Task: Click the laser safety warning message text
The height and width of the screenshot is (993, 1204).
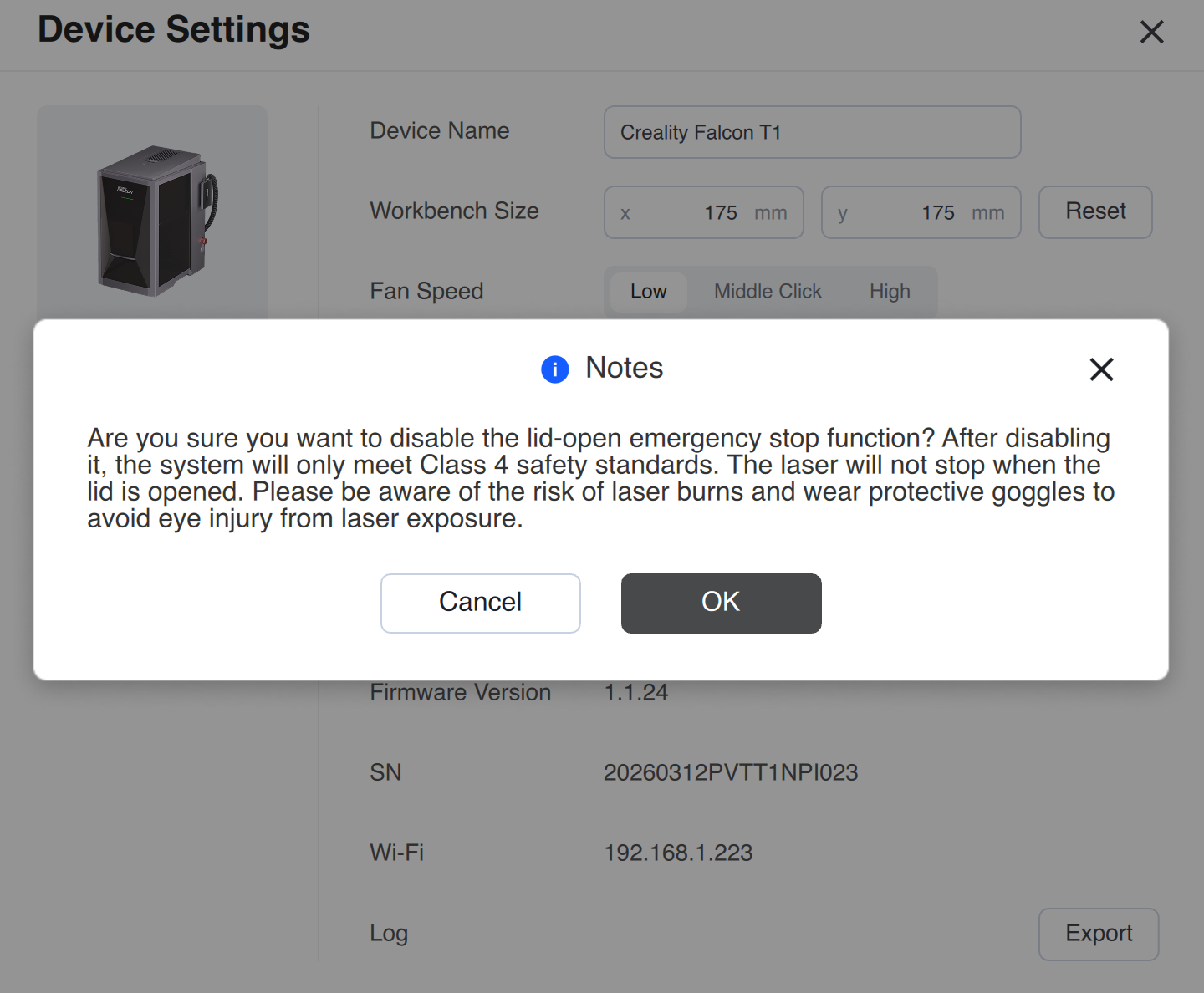Action: (601, 478)
